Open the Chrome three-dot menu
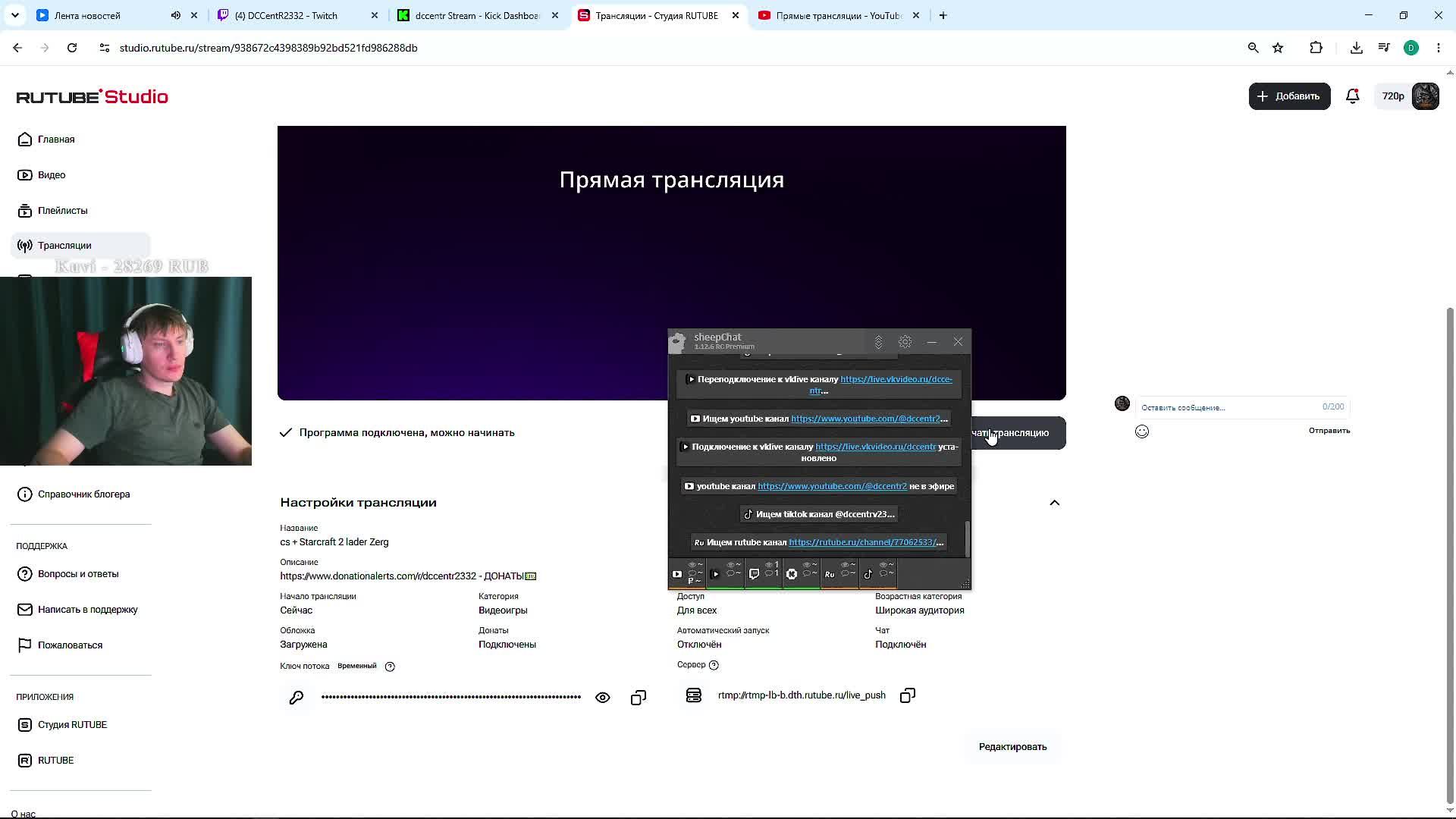Image resolution: width=1456 pixels, height=819 pixels. pos(1439,48)
